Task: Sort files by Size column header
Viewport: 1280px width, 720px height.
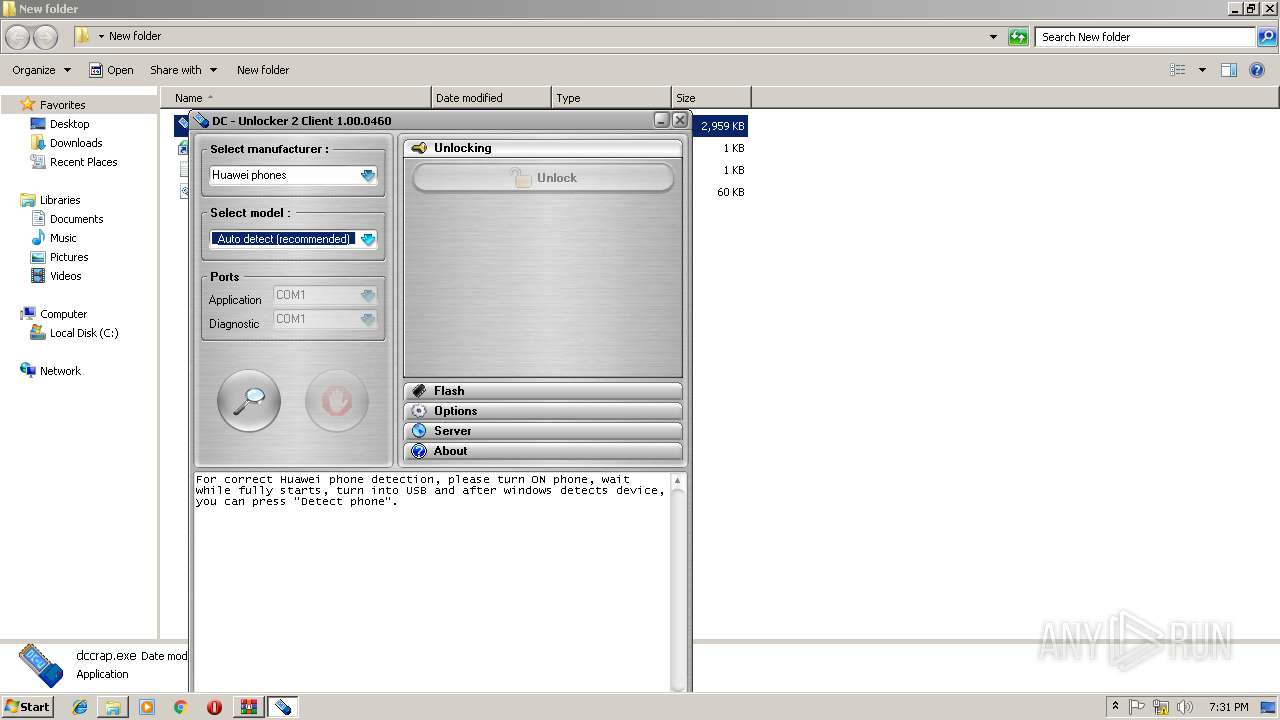Action: 711,98
